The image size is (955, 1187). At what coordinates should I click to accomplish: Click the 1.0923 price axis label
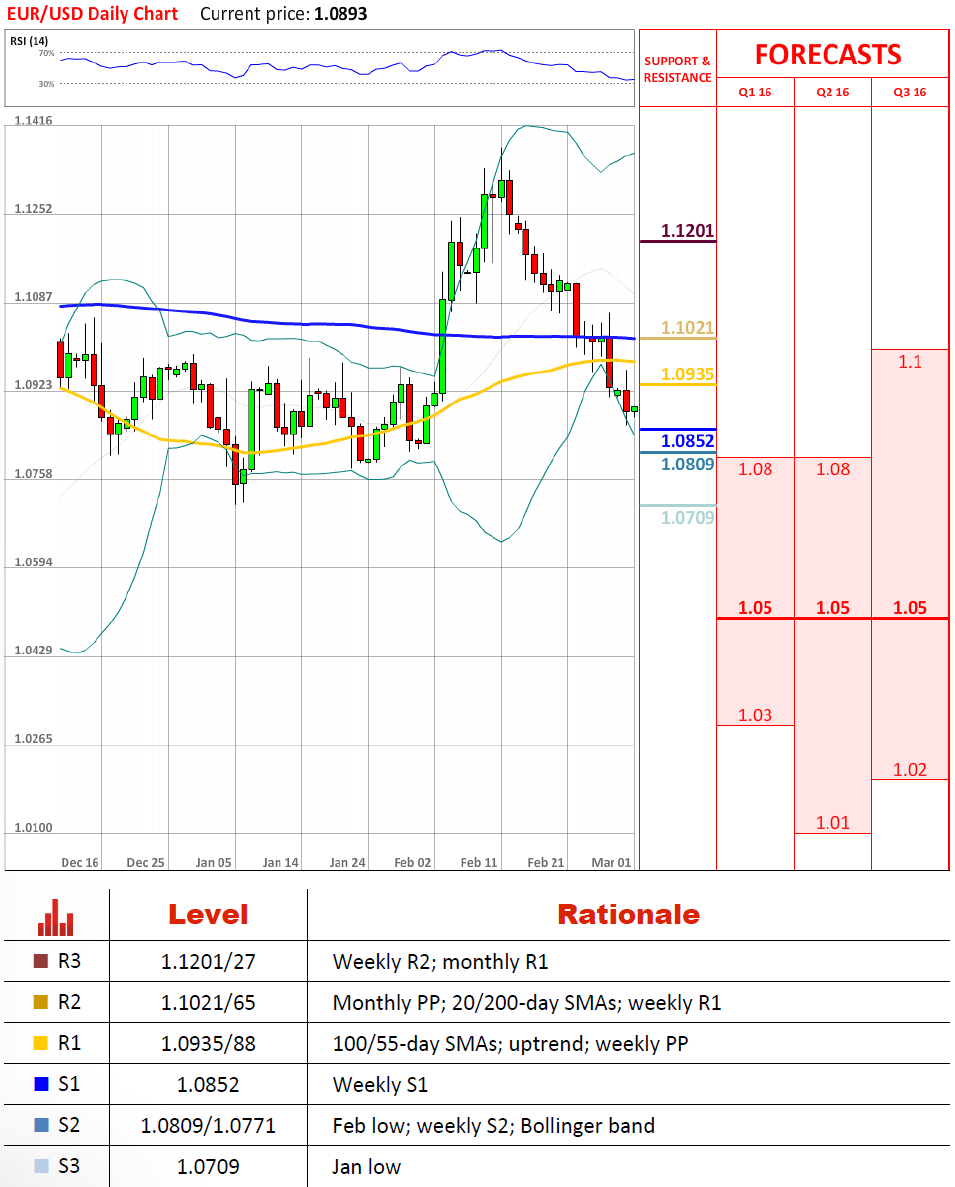coord(33,385)
